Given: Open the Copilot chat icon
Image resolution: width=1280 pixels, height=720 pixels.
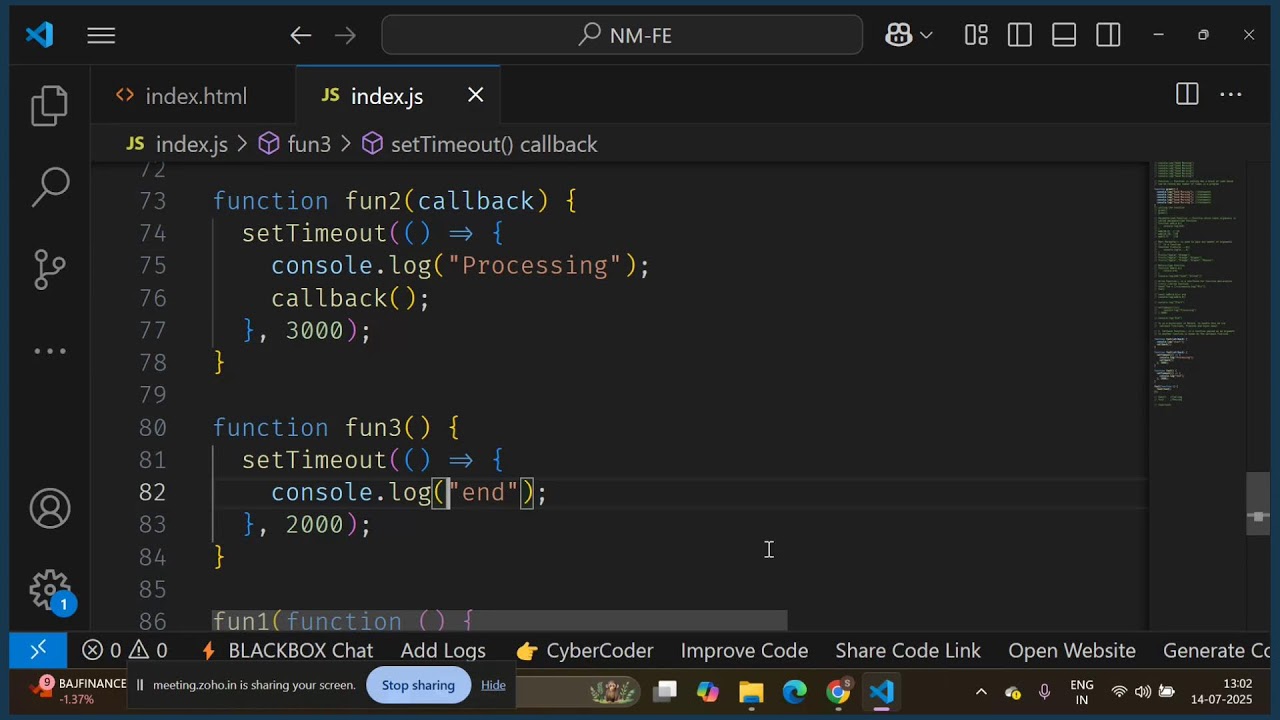Looking at the screenshot, I should coord(899,35).
